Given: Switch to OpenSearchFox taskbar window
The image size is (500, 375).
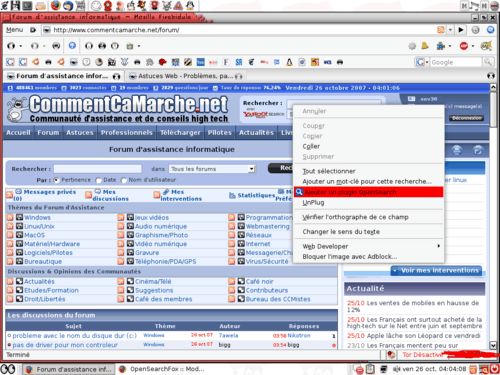Looking at the screenshot, I should point(162,369).
